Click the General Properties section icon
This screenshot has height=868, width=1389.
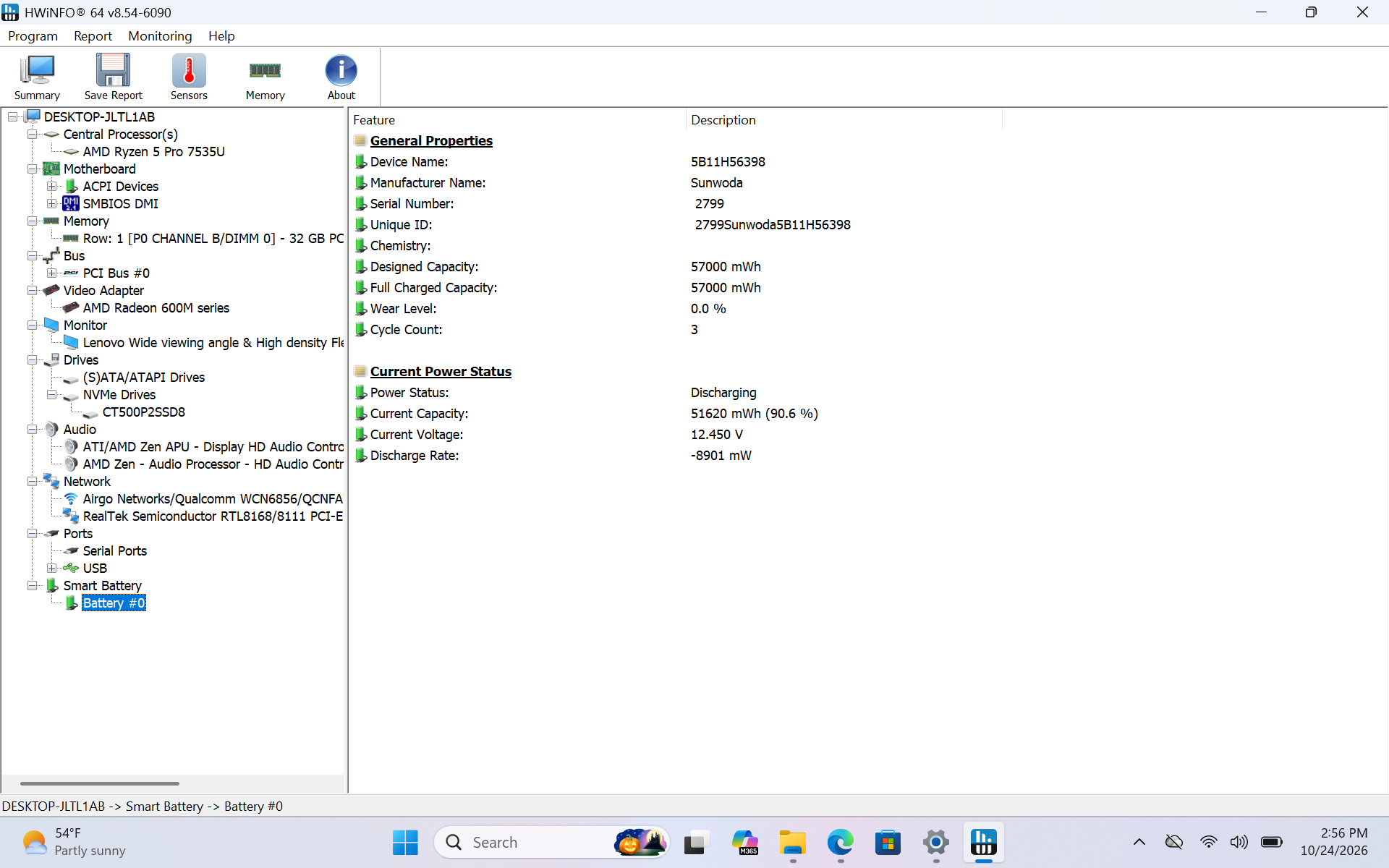360,140
